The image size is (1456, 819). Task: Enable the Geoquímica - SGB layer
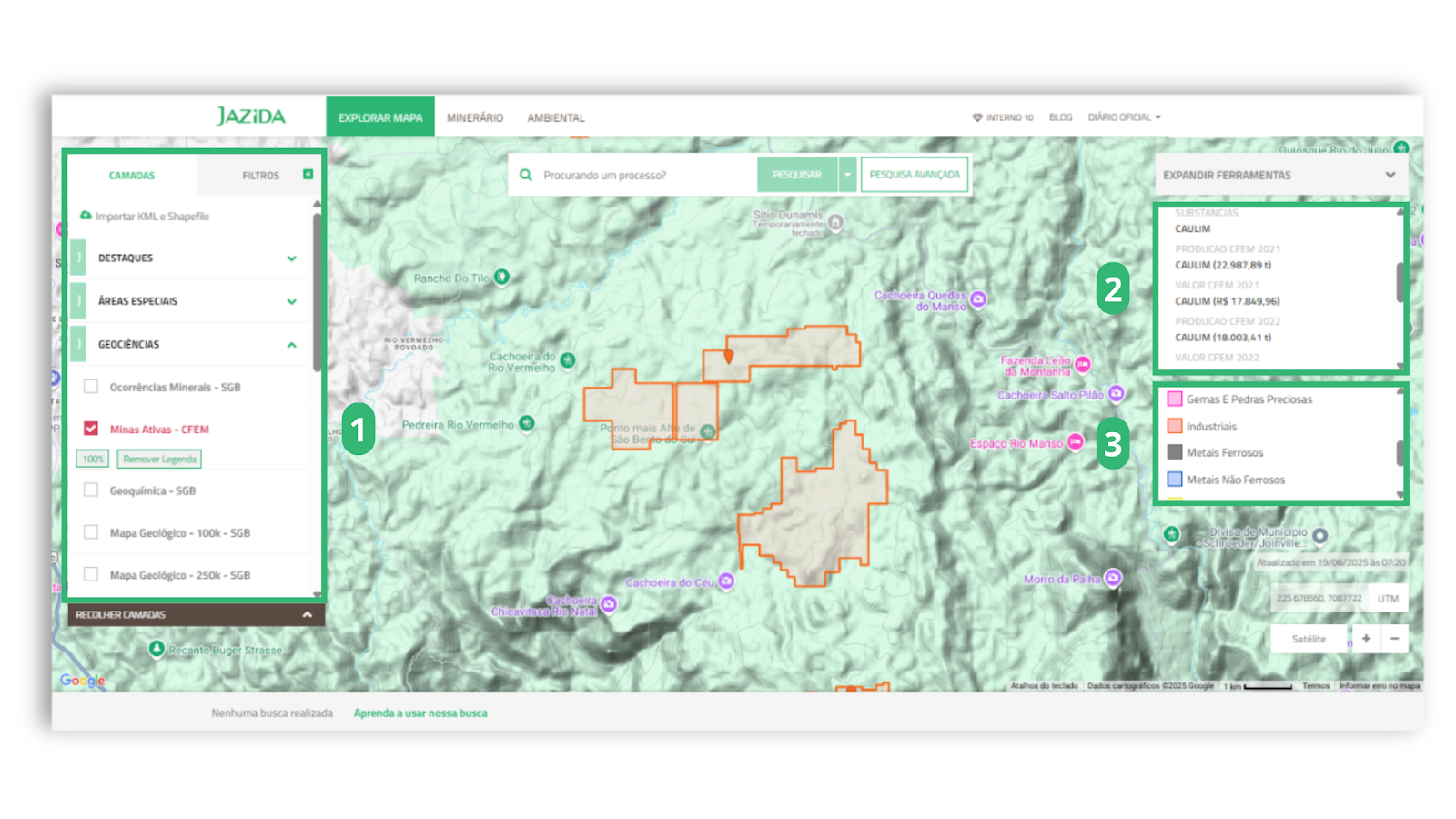[x=91, y=490]
